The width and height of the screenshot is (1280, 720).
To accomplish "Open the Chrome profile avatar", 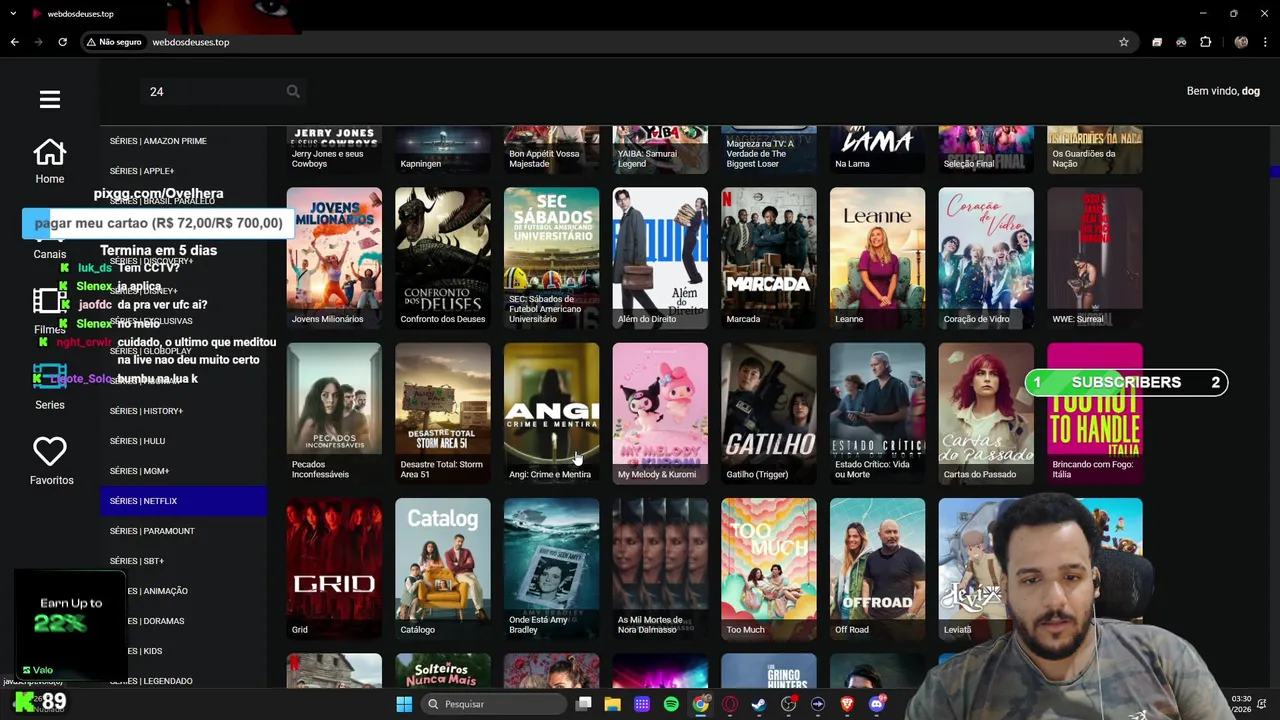I will point(1241,42).
